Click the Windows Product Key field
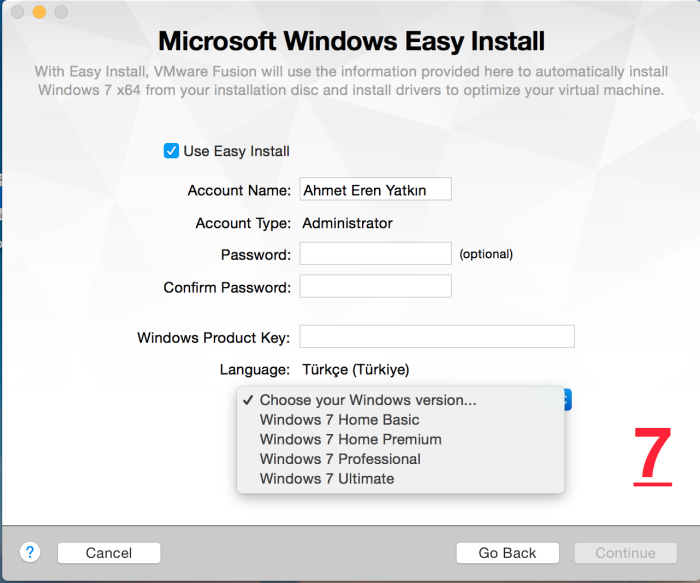This screenshot has width=700, height=583. pos(437,336)
